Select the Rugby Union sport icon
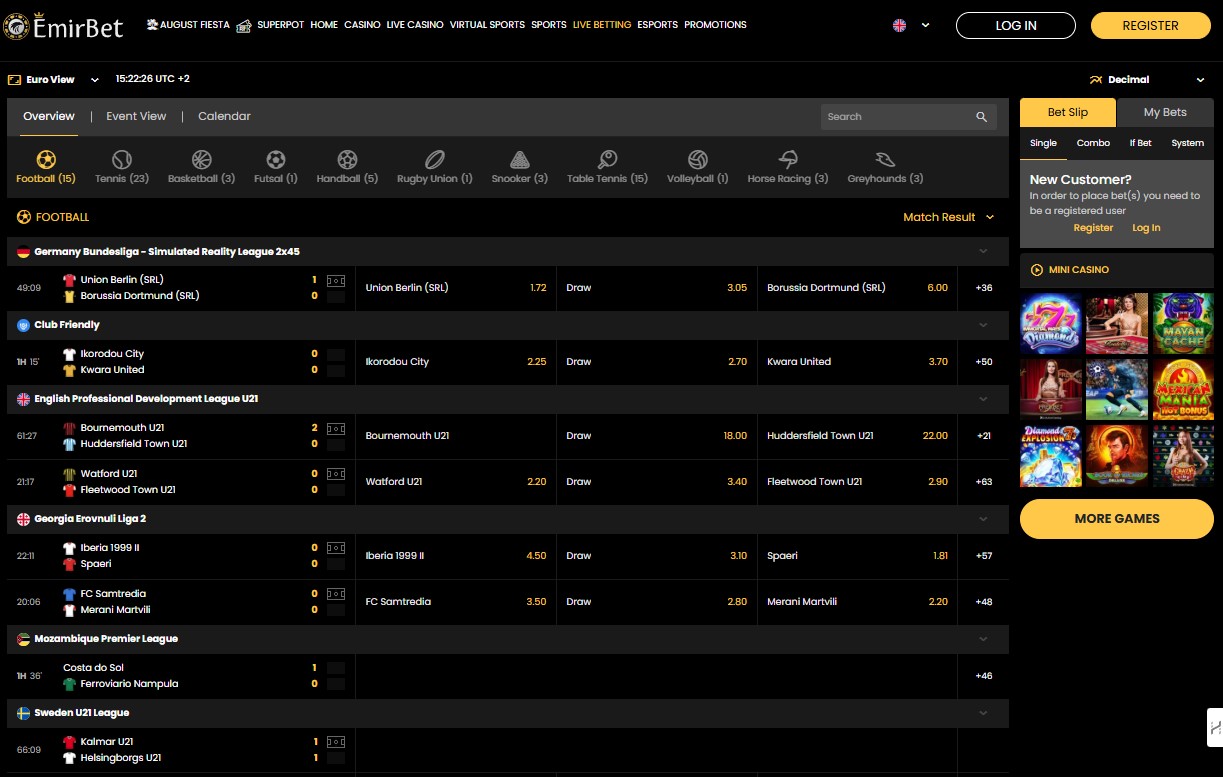The width and height of the screenshot is (1223, 777). tap(434, 160)
